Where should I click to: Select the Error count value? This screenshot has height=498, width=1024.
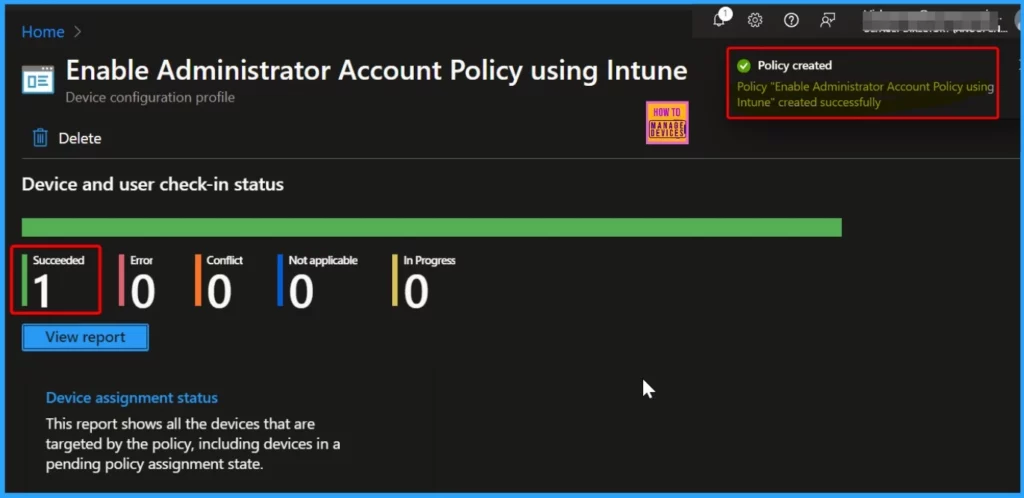pyautogui.click(x=142, y=291)
